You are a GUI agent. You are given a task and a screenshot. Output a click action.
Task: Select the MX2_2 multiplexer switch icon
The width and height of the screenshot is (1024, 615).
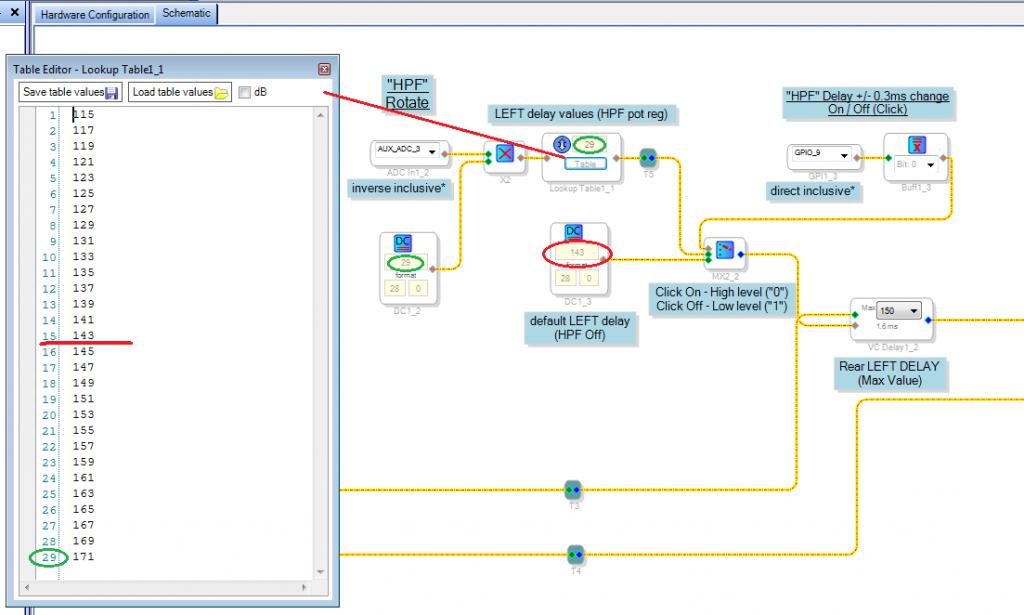coord(725,249)
